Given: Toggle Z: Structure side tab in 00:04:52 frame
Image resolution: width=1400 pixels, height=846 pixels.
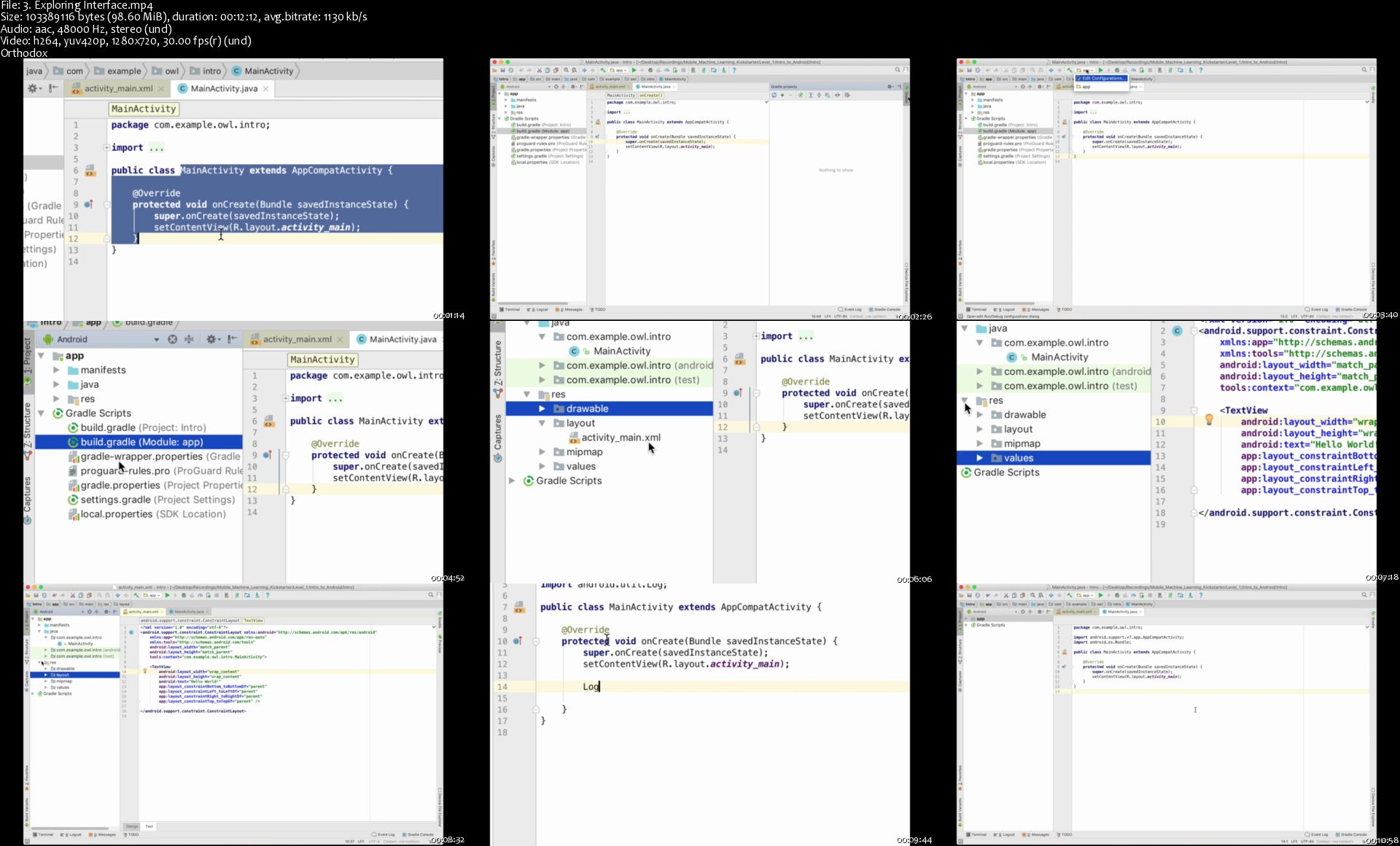Looking at the screenshot, I should tap(28, 430).
